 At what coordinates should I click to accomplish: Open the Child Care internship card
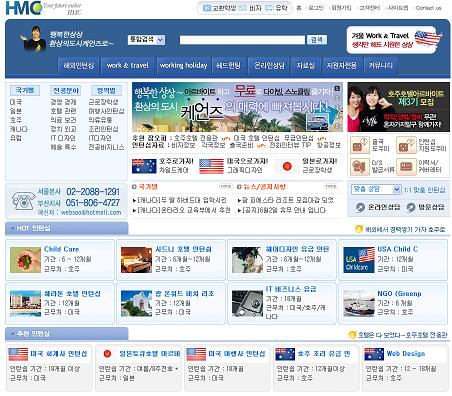click(x=60, y=260)
